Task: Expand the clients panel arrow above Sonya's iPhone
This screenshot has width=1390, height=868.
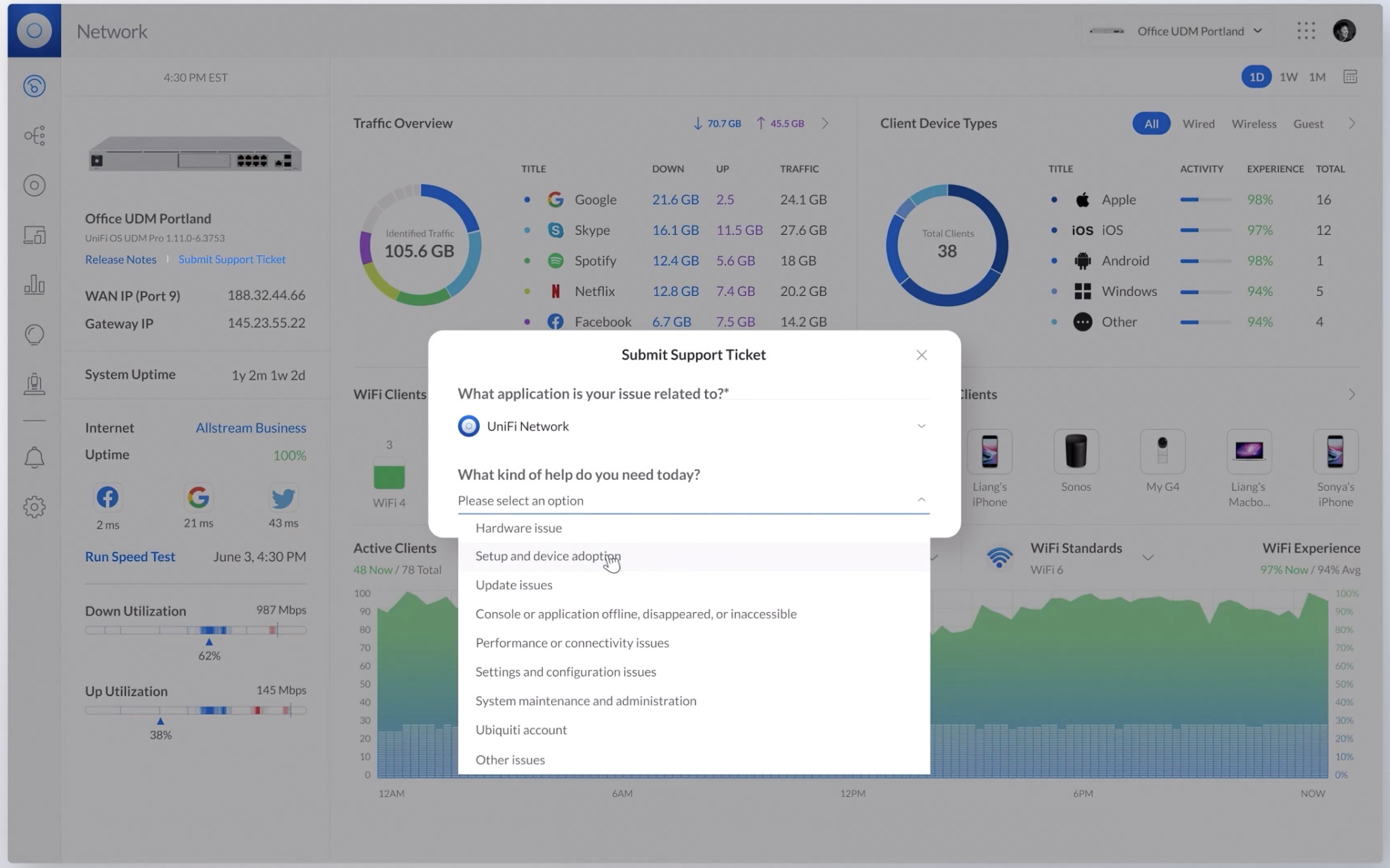Action: 1352,394
